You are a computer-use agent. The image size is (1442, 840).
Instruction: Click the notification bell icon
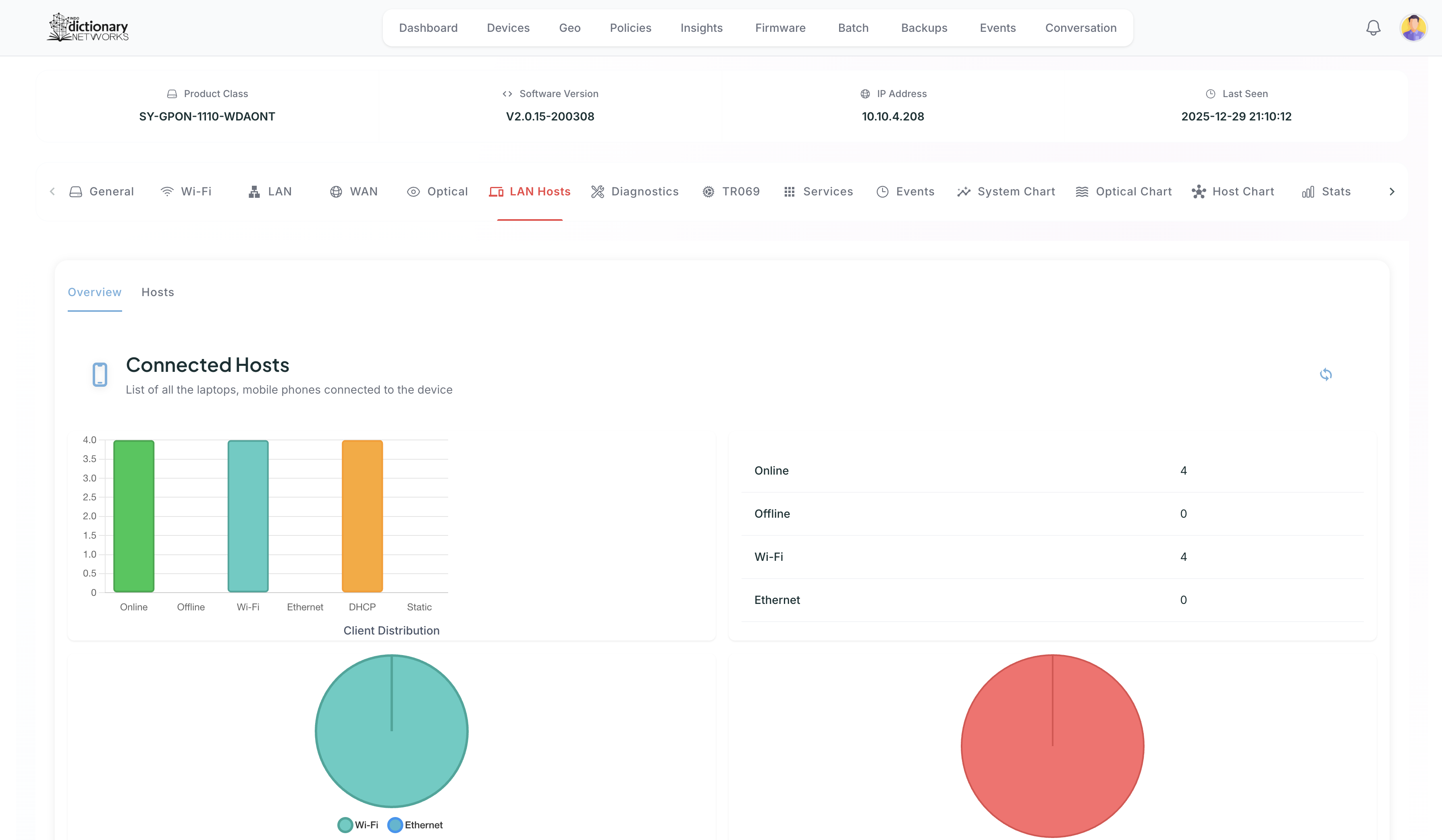1373,27
